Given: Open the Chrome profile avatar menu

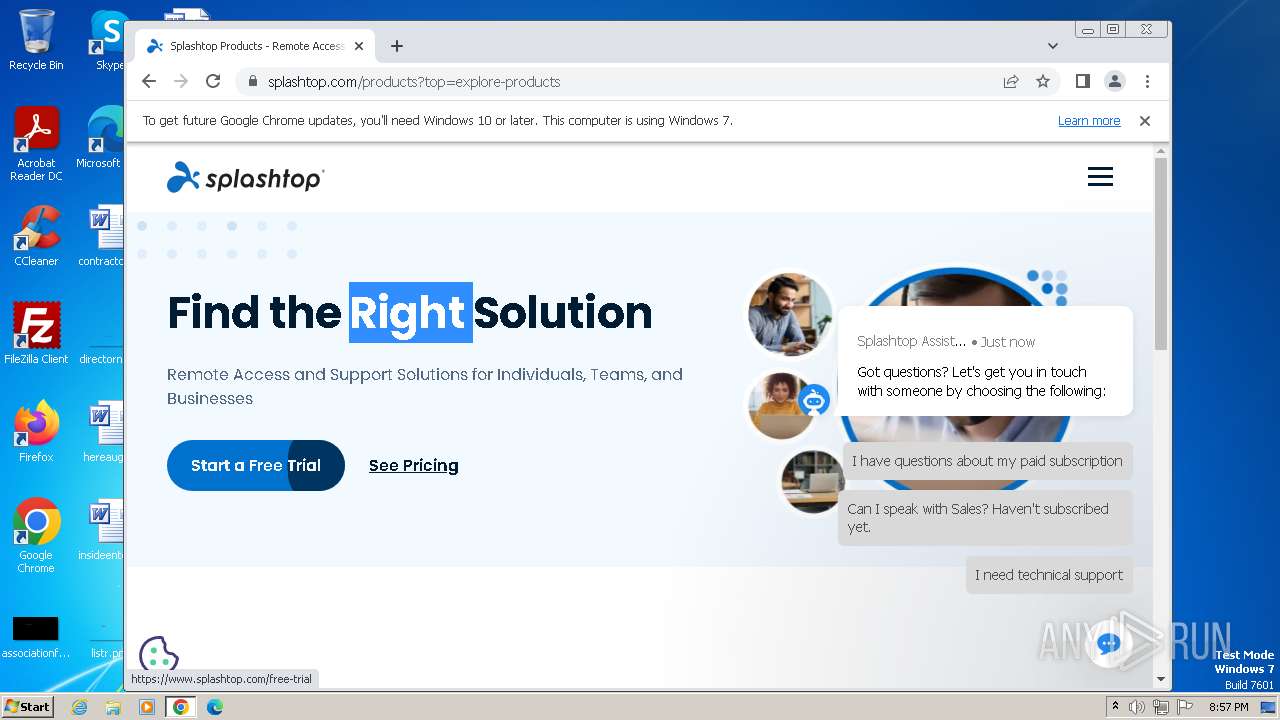Looking at the screenshot, I should point(1114,81).
